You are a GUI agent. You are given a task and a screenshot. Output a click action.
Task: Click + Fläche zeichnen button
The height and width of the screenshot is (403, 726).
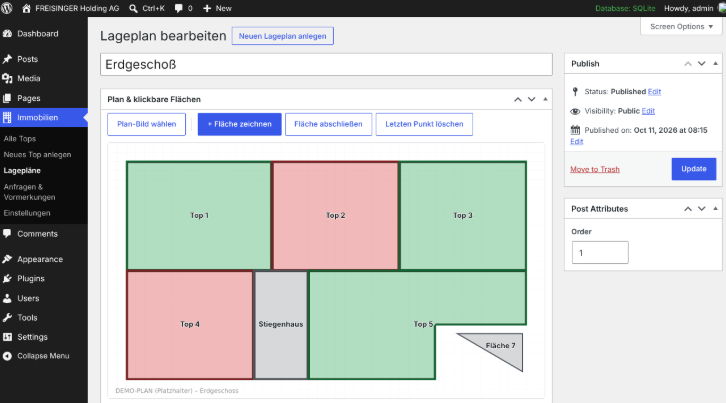tap(239, 124)
